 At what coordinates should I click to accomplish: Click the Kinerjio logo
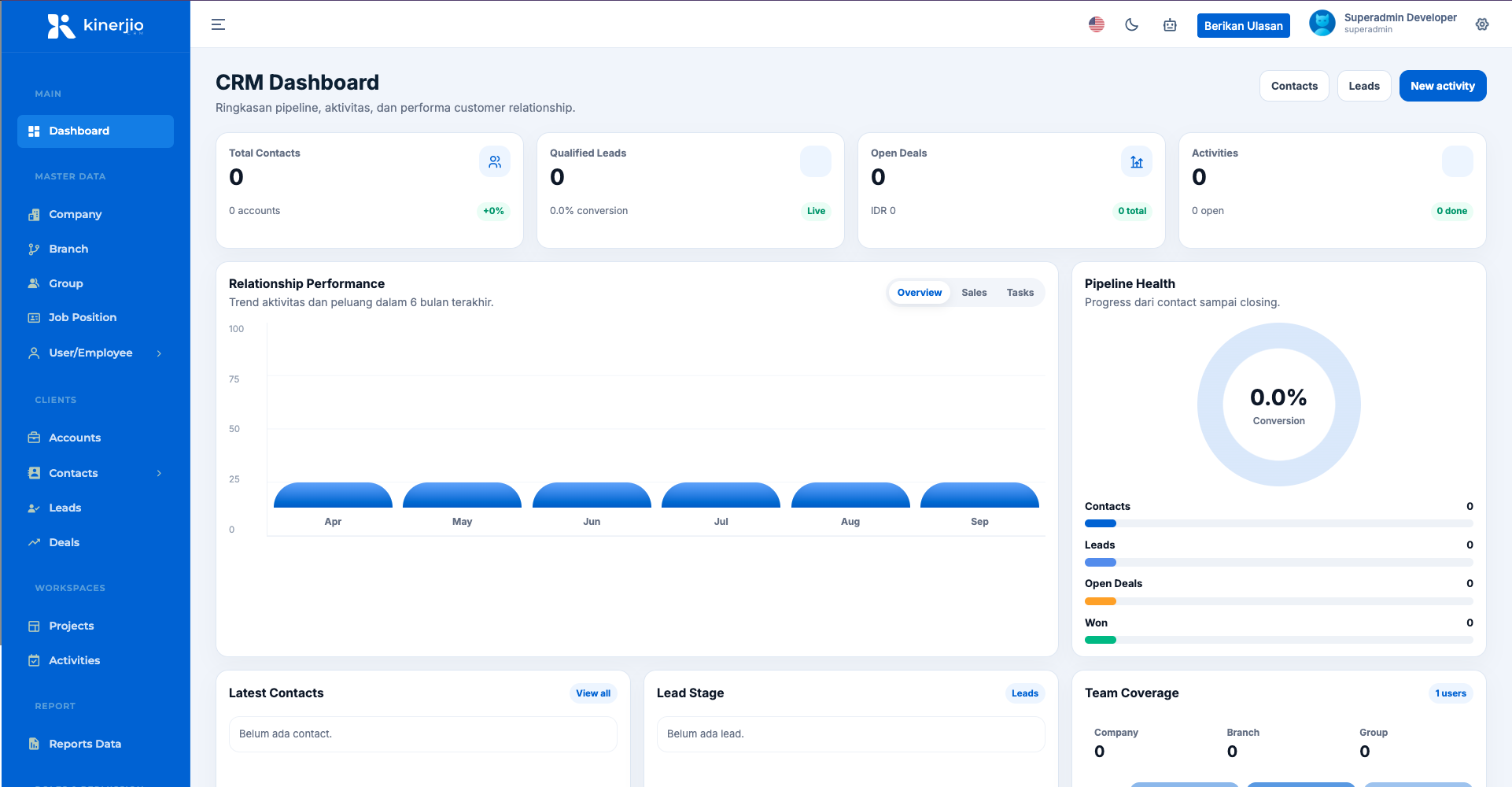click(95, 26)
